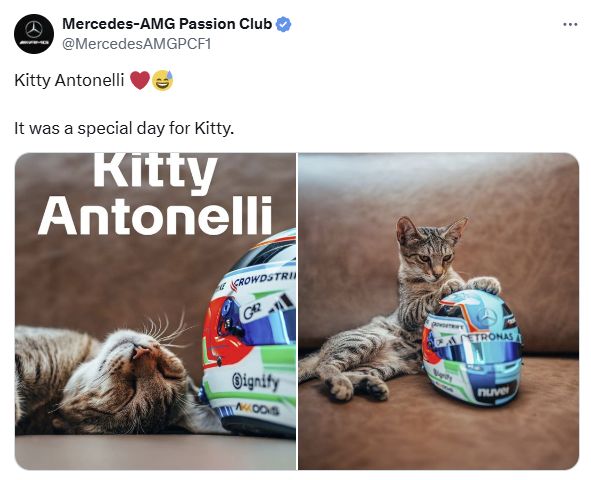Click the Signify logo on the helmet

pyautogui.click(x=256, y=382)
